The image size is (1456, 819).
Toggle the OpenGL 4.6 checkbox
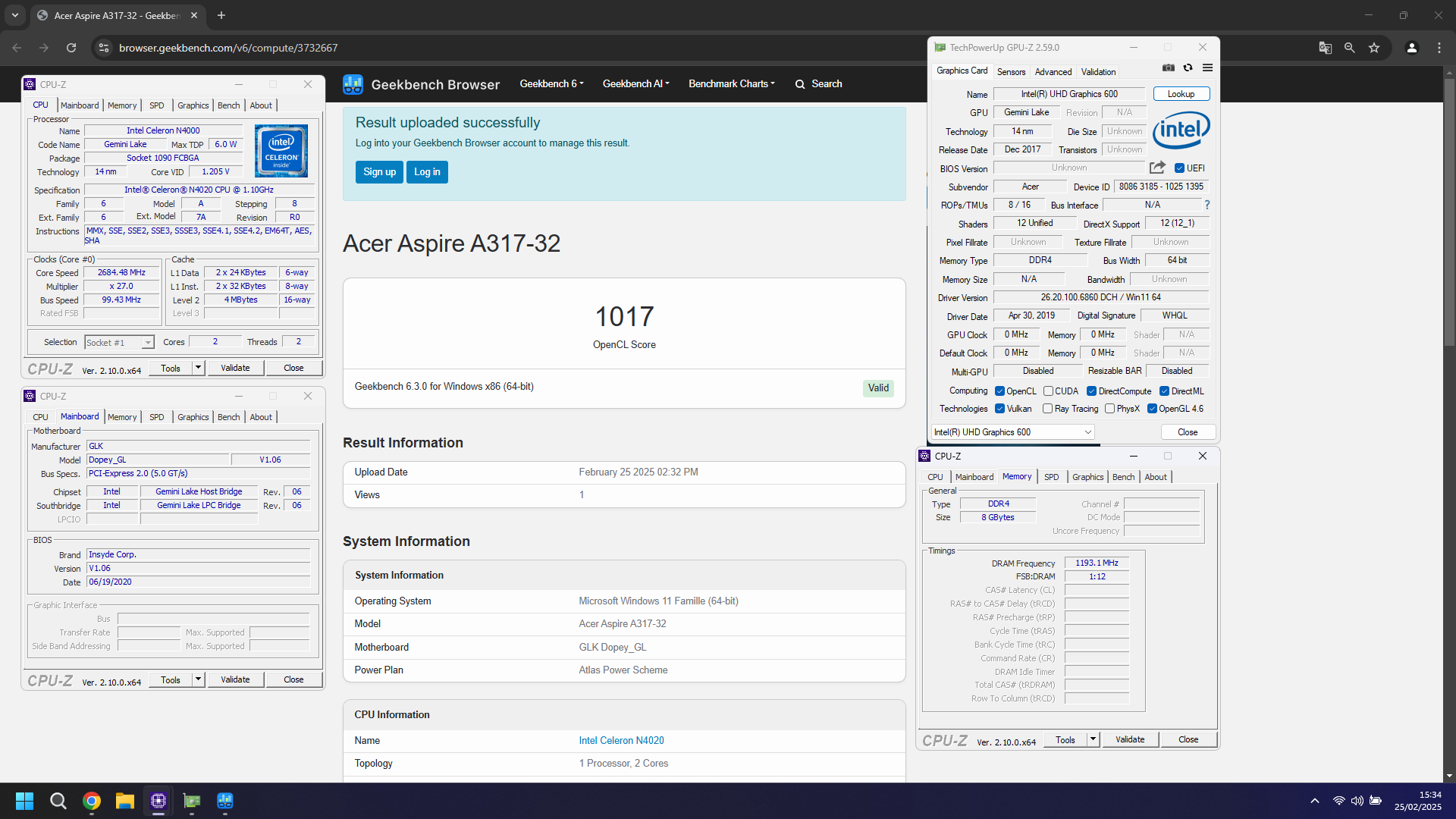point(1152,409)
